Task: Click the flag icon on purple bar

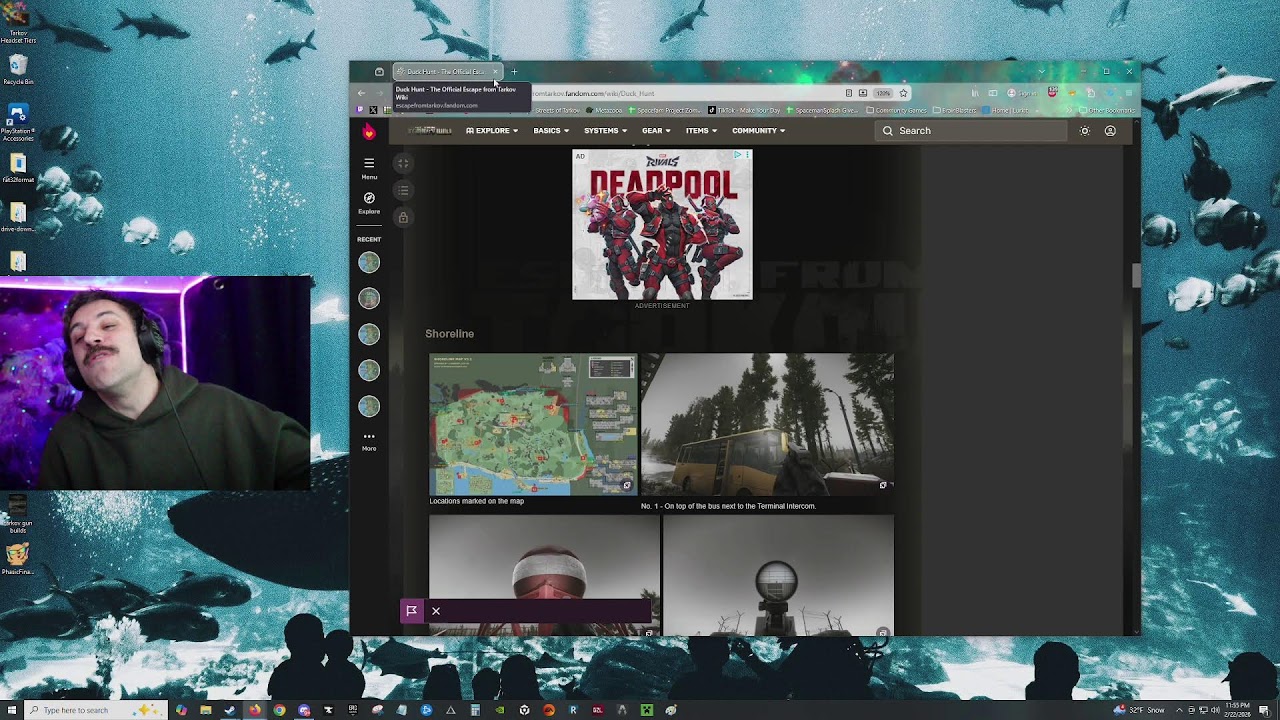Action: [x=411, y=611]
